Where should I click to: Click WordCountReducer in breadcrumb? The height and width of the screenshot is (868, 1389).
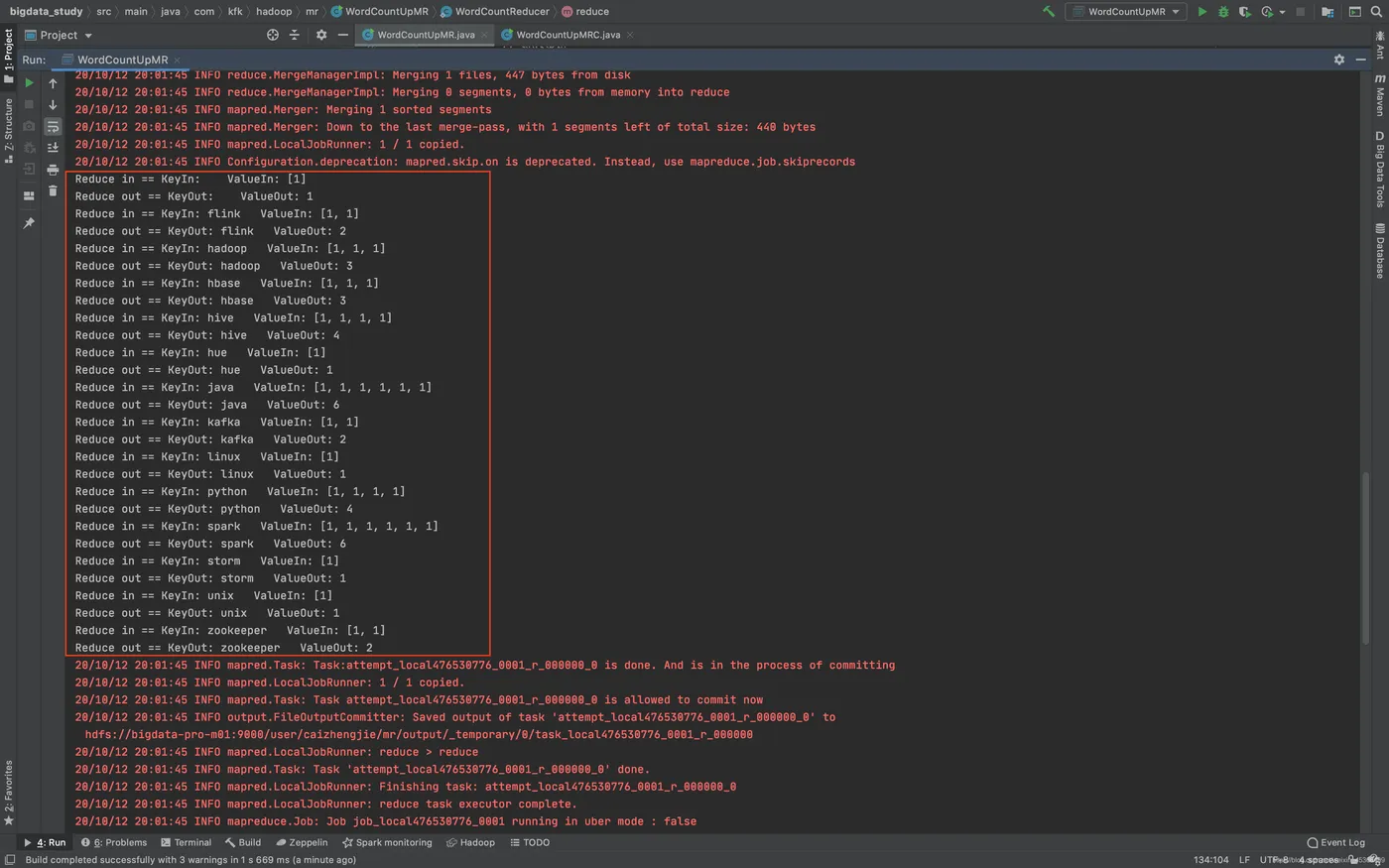click(x=494, y=12)
